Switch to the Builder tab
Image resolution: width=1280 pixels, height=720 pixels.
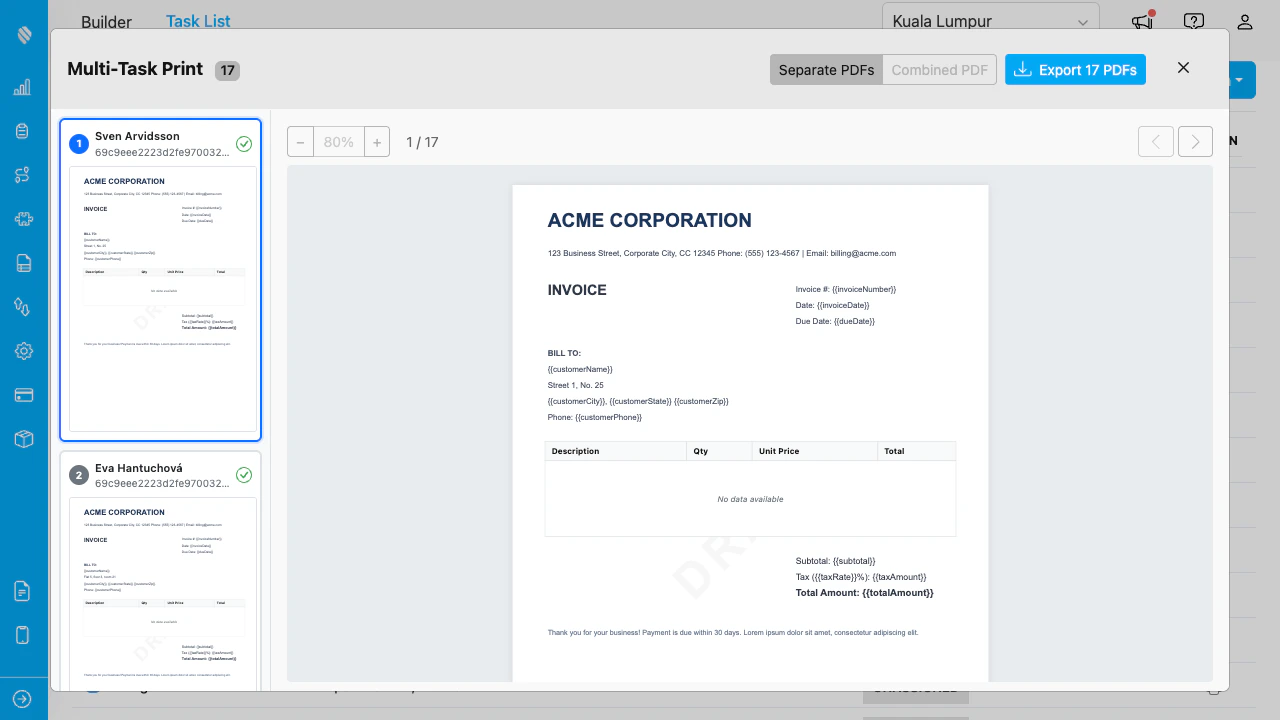pos(106,22)
